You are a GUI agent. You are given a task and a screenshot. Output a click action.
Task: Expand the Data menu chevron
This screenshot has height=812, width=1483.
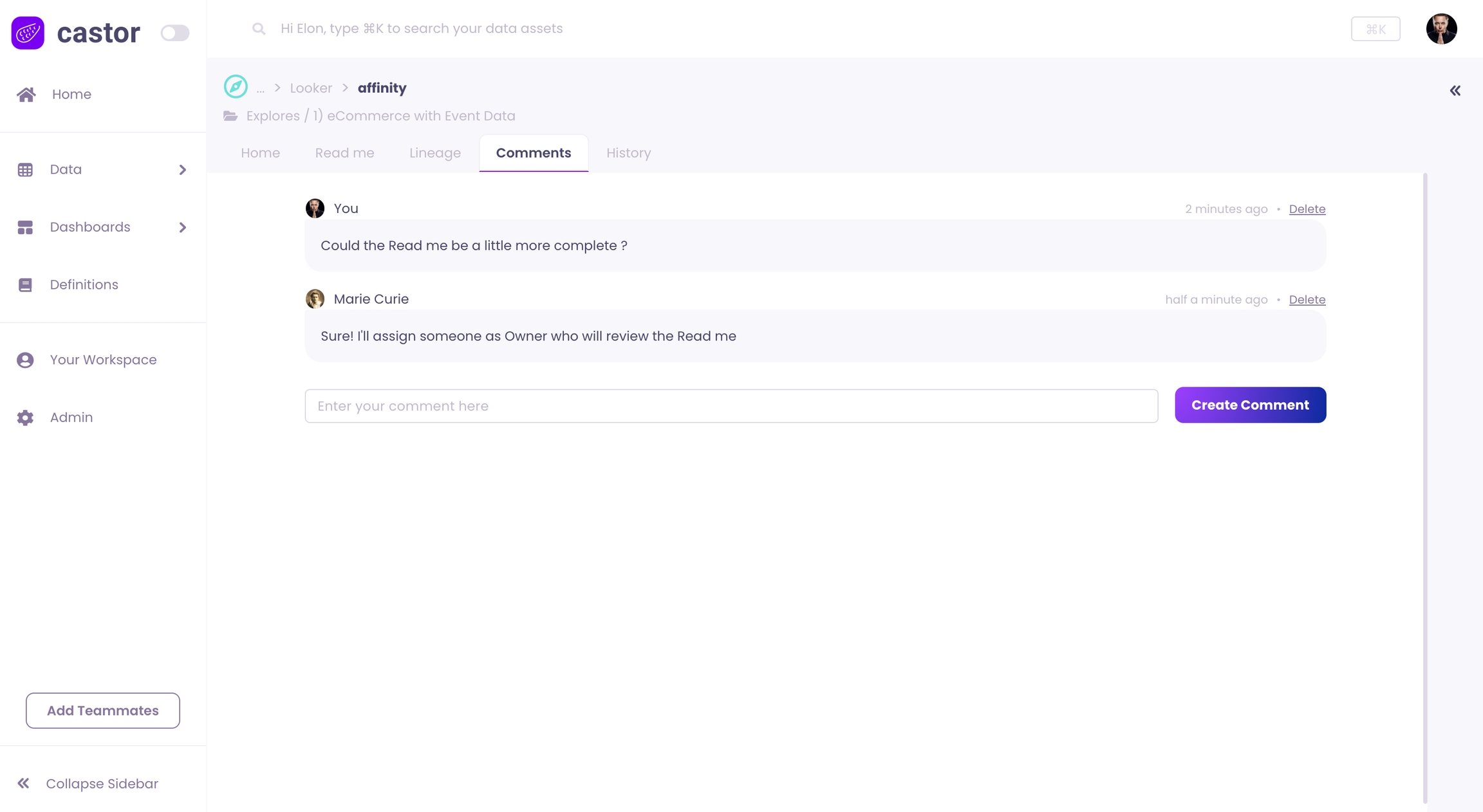point(183,170)
